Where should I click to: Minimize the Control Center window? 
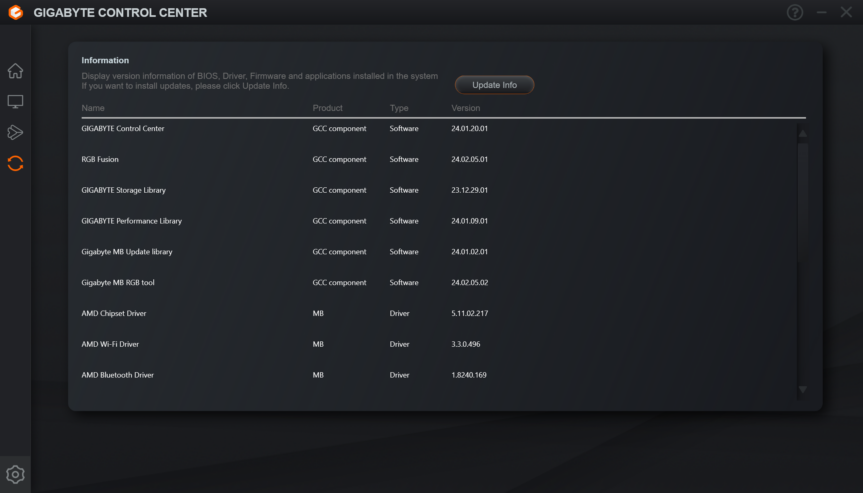click(x=822, y=12)
